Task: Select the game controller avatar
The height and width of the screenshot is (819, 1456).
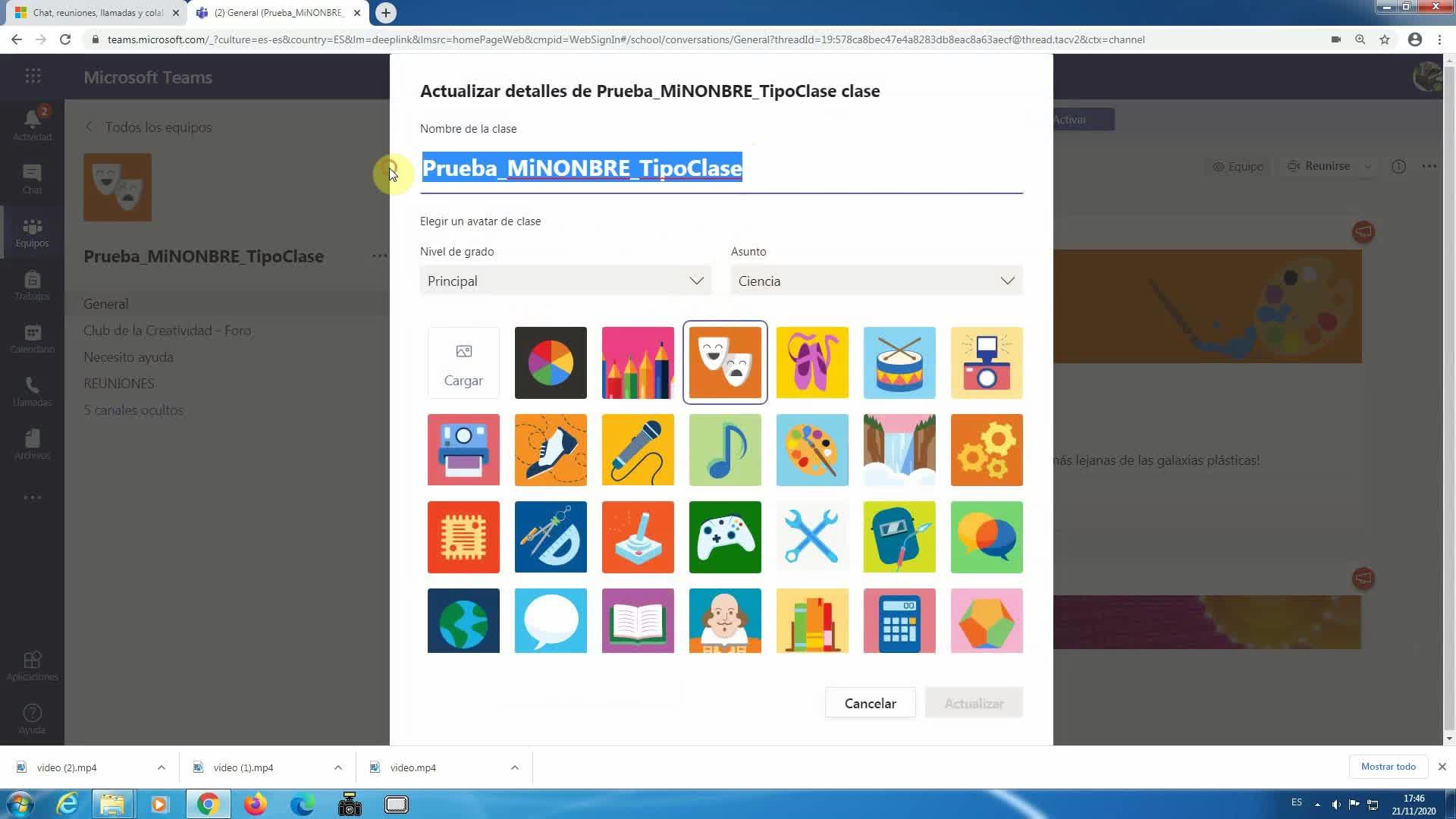Action: point(725,537)
